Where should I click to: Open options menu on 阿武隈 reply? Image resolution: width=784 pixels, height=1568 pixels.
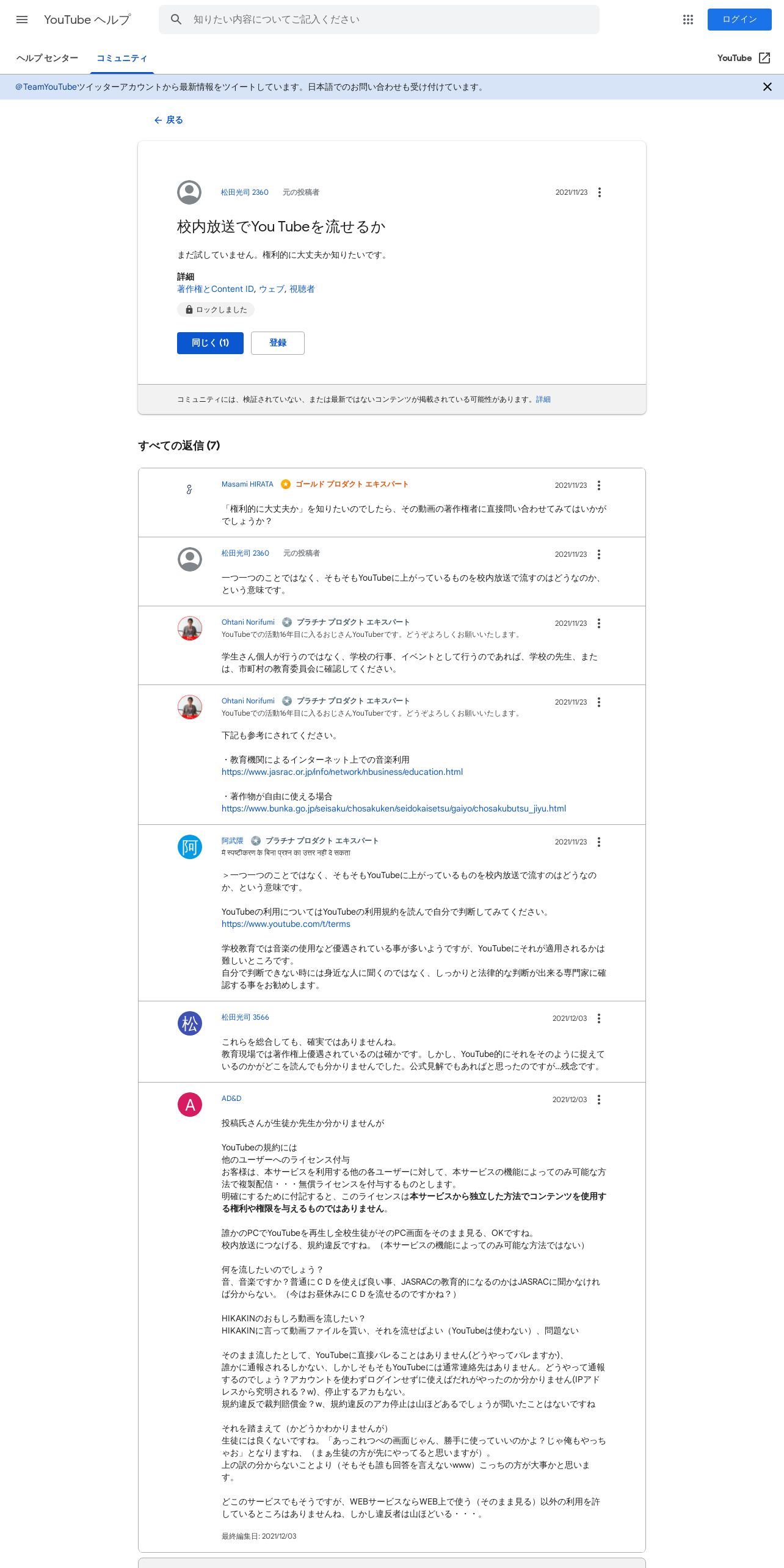[x=599, y=842]
